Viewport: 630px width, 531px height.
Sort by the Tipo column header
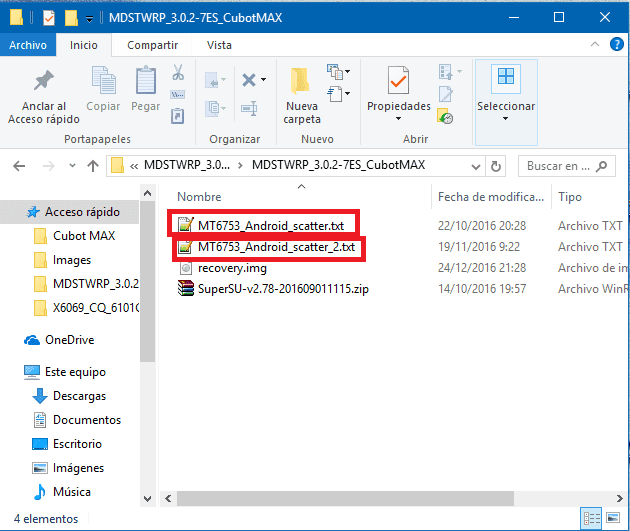coord(570,197)
